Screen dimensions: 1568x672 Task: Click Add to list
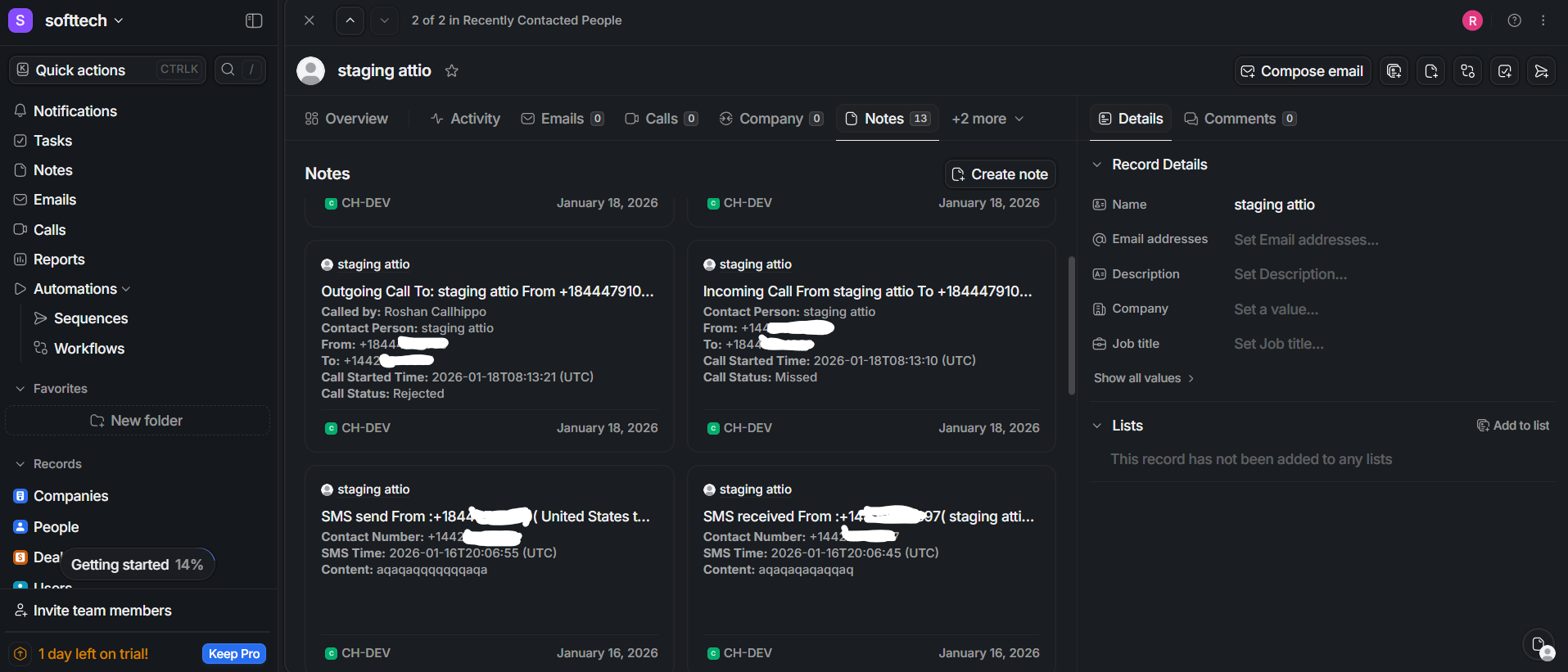(1513, 426)
